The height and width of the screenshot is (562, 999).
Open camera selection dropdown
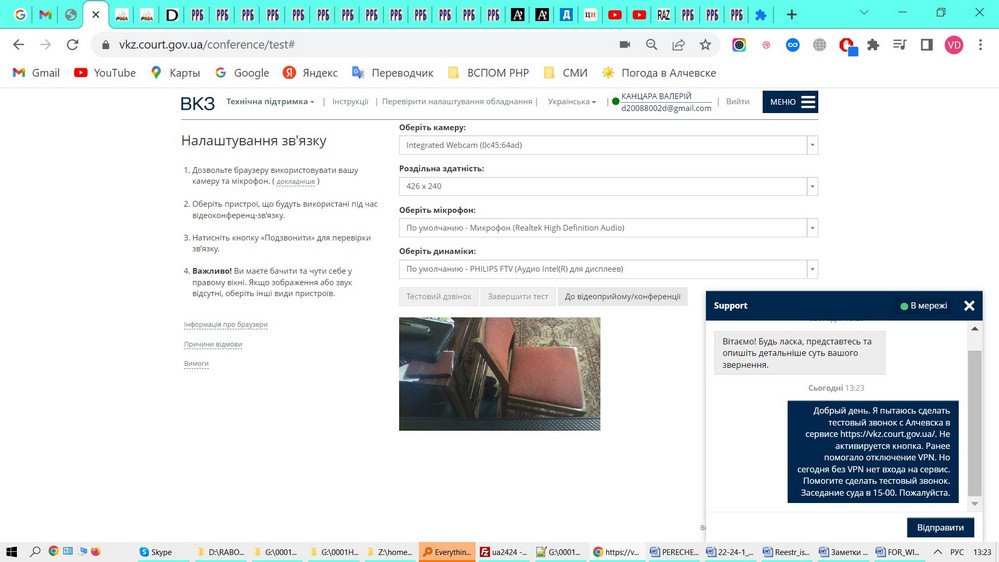tap(608, 145)
